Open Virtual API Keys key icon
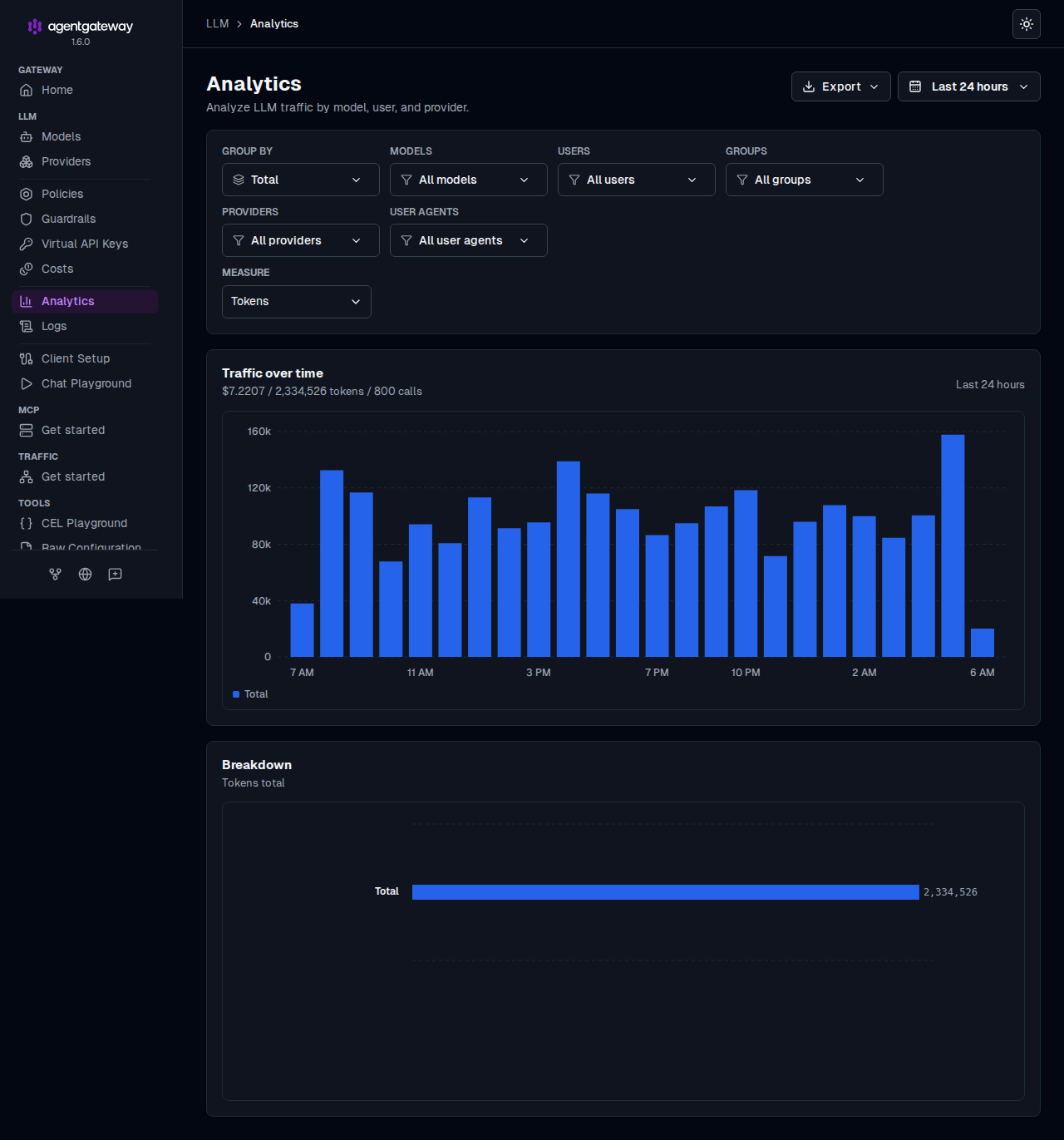Viewport: 1064px width, 1140px height. point(27,244)
